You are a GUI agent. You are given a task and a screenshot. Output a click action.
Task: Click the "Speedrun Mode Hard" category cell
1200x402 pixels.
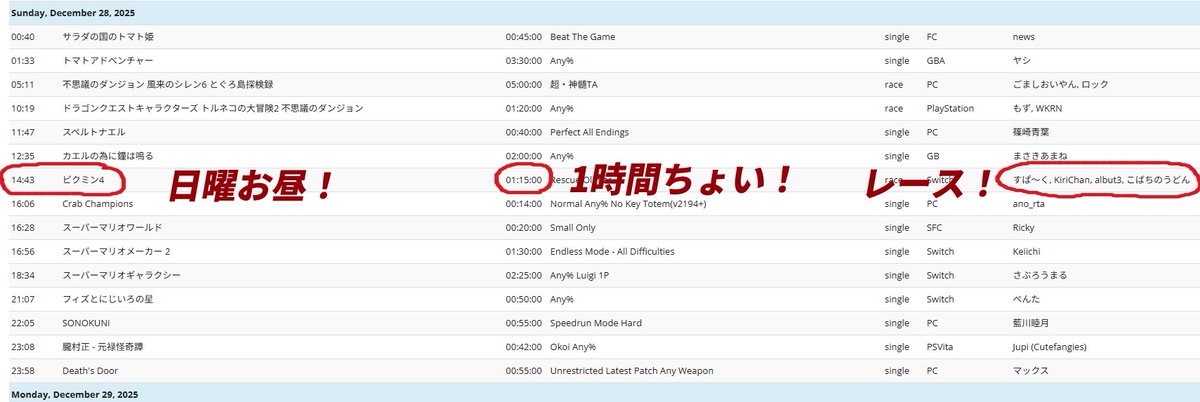click(x=596, y=323)
